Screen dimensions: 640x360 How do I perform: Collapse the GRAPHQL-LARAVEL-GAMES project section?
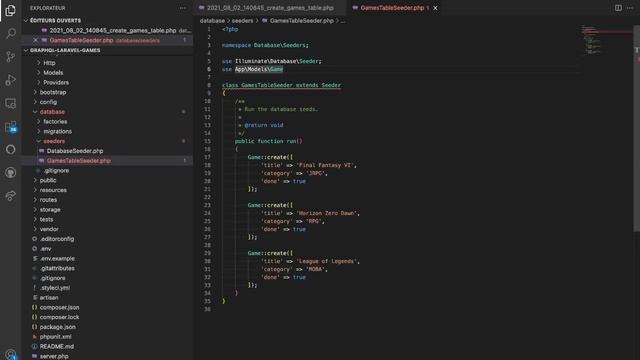[65, 50]
